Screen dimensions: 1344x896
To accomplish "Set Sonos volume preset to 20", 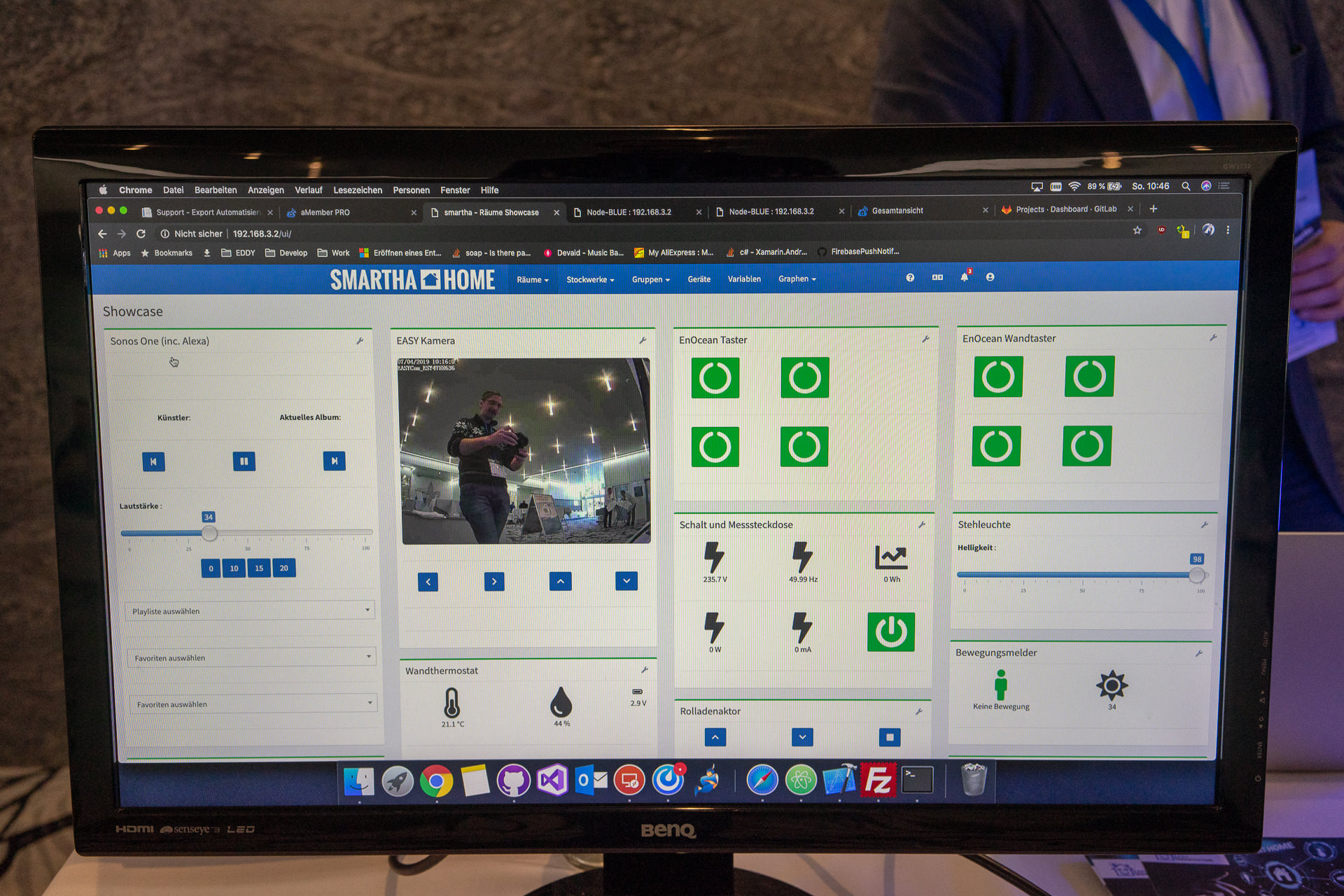I will 283,568.
